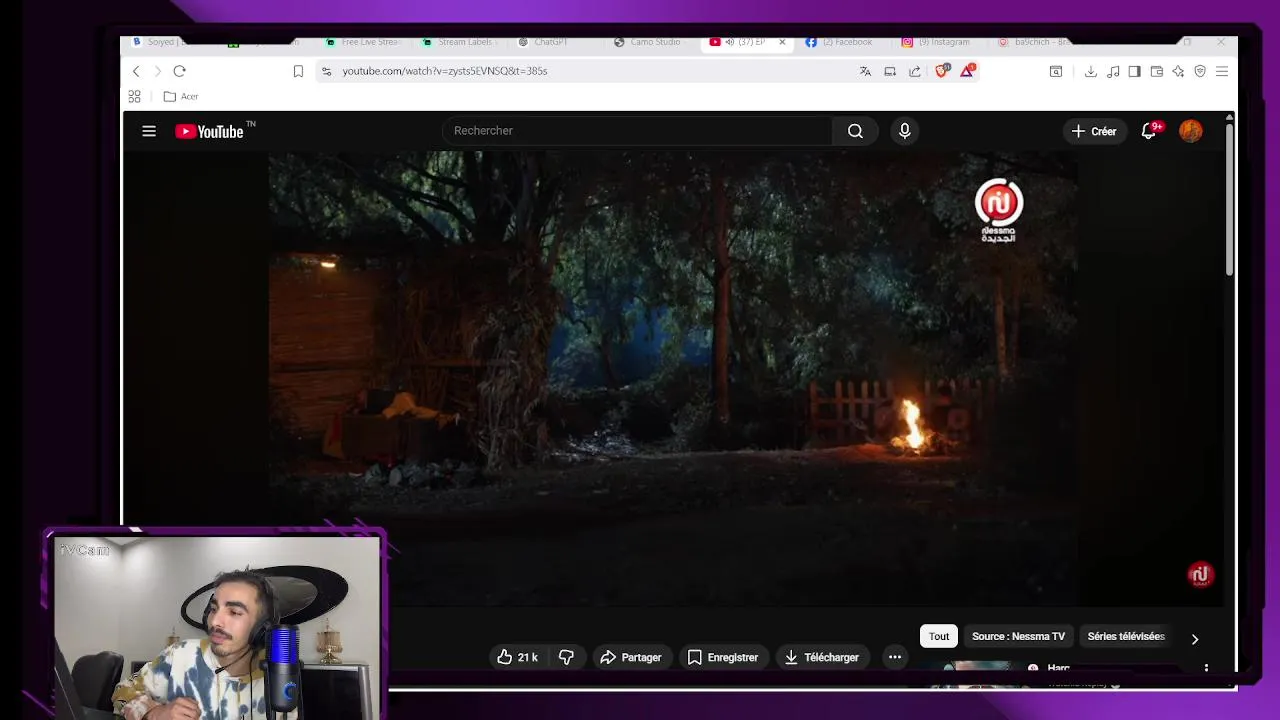1280x720 pixels.
Task: Open browser main hamburger menu
Action: click(x=1222, y=71)
